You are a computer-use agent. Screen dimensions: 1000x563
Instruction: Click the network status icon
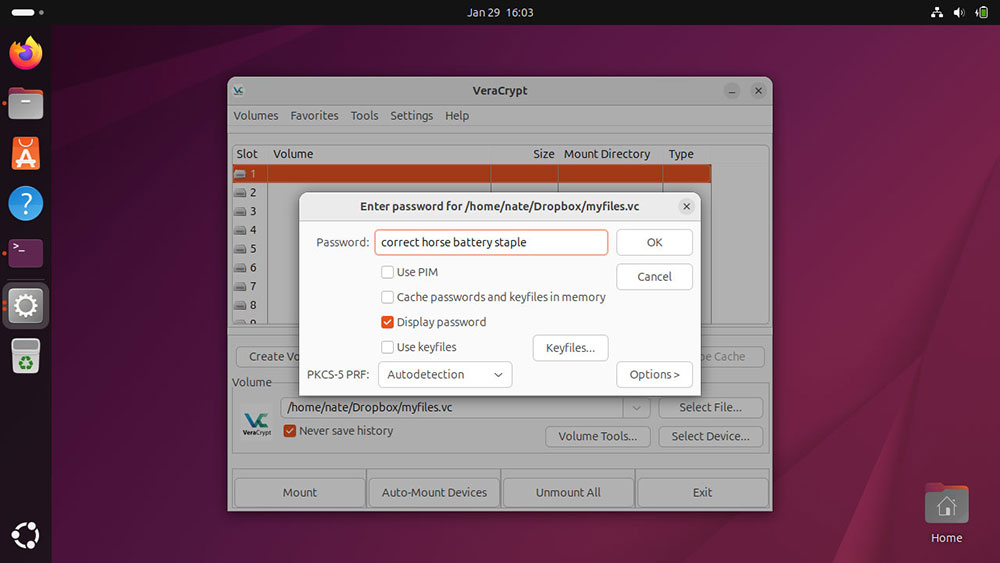(936, 12)
